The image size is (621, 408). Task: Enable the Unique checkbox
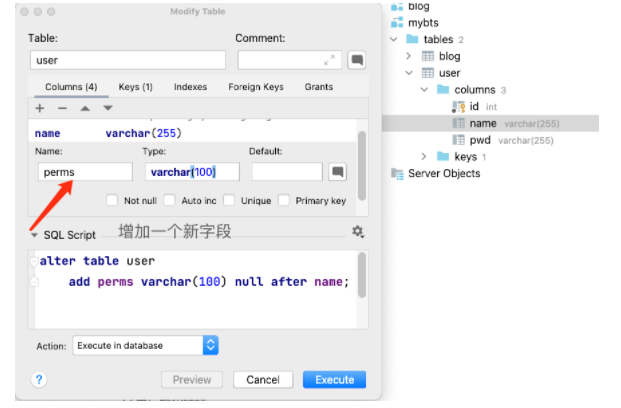click(x=229, y=200)
